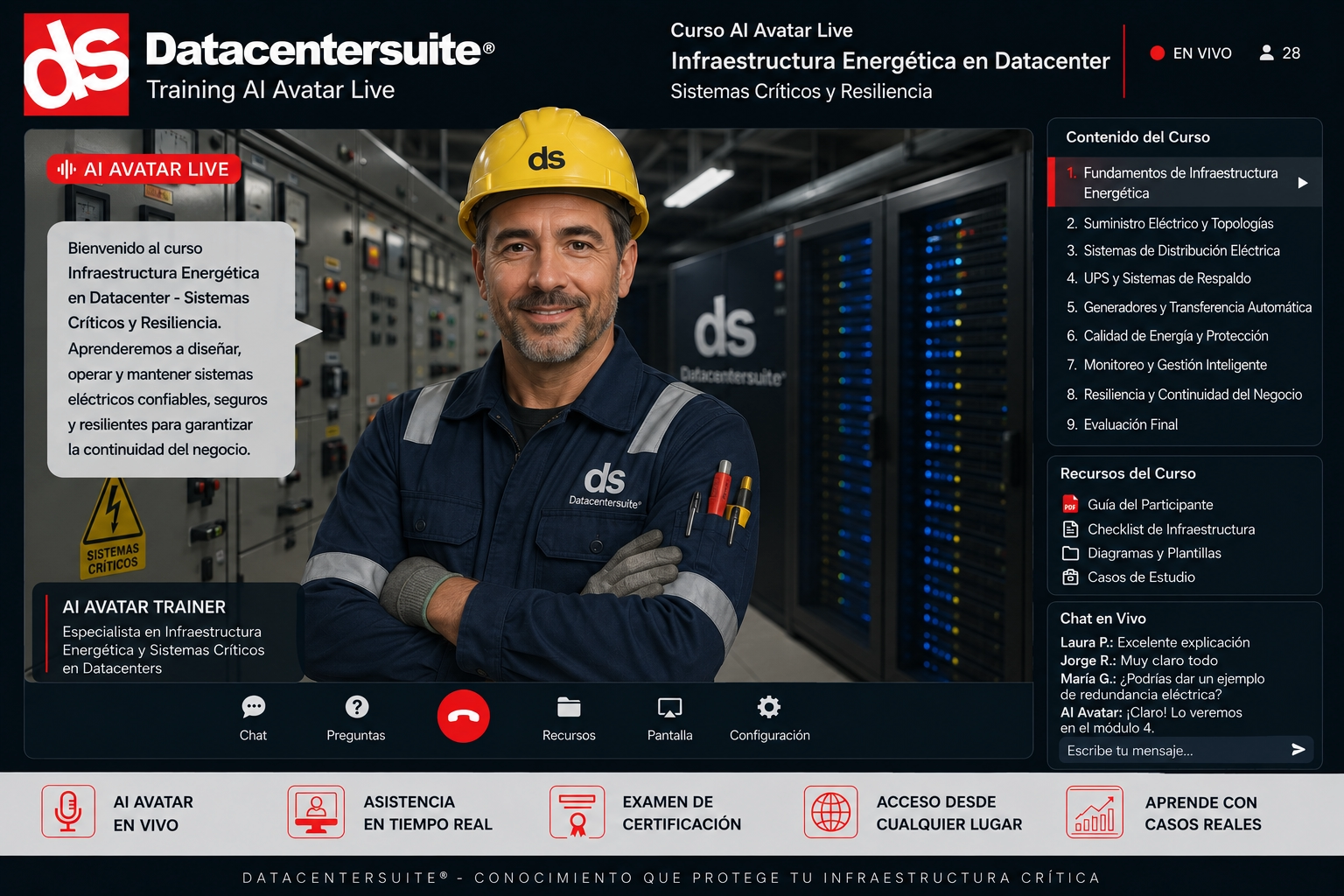The height and width of the screenshot is (896, 1344).
Task: Click the avatar welcome speech bubble
Action: tap(171, 349)
